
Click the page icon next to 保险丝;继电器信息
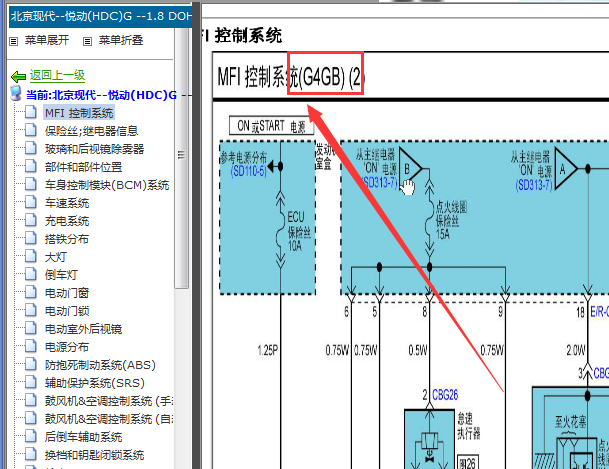[x=31, y=130]
